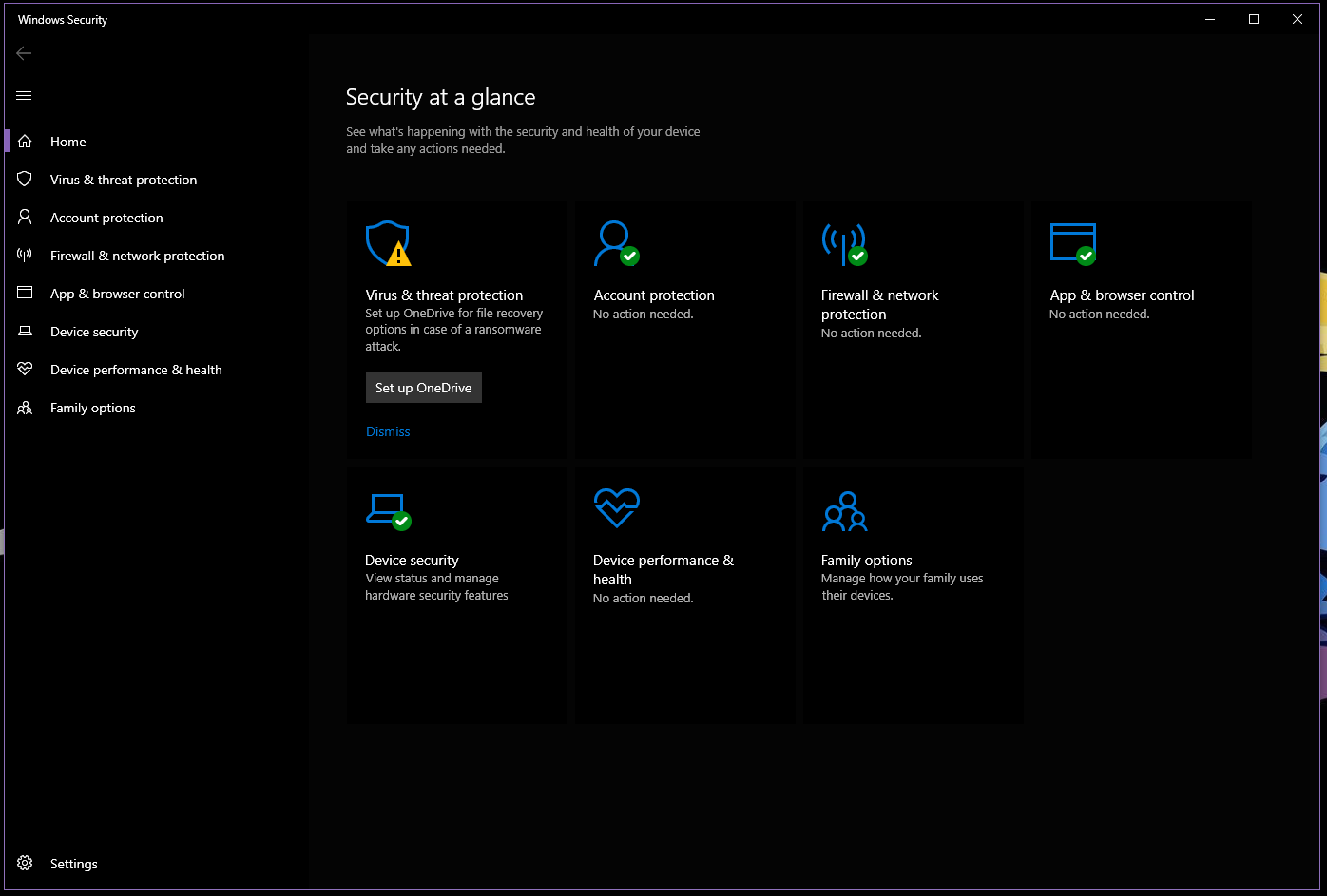Open the Firewall & network protection tile title

(880, 305)
